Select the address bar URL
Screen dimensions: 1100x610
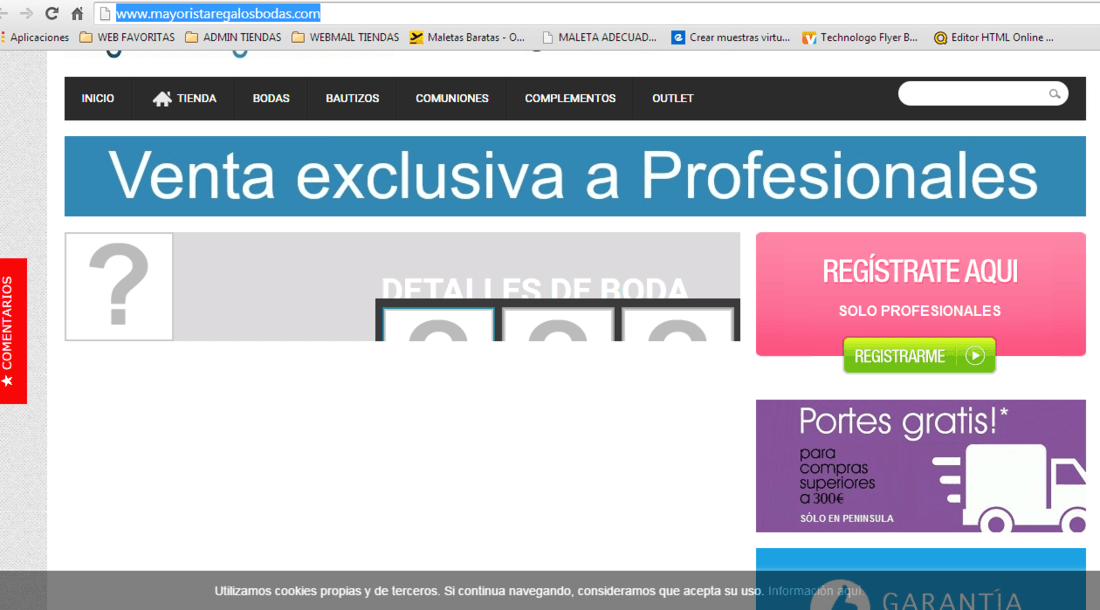coord(217,13)
